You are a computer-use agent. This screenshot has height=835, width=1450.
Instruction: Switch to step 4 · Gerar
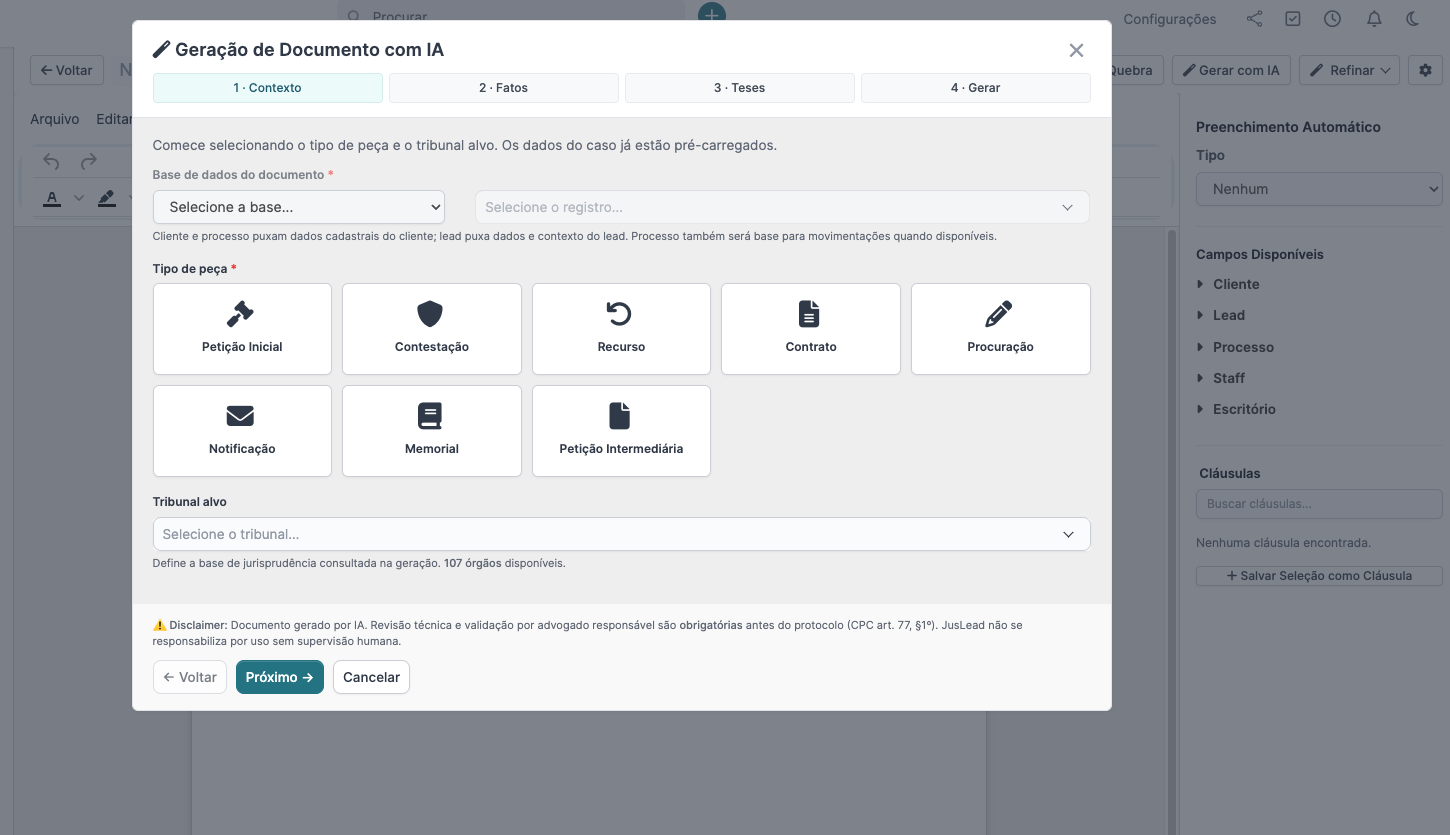tap(976, 88)
